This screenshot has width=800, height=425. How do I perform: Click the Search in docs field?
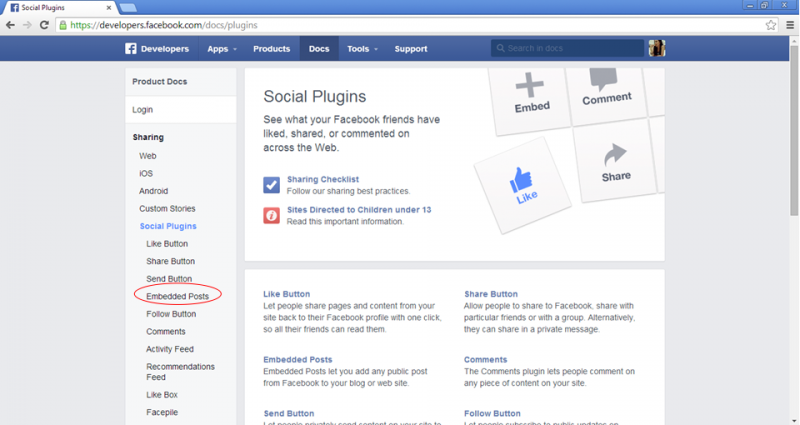click(567, 48)
